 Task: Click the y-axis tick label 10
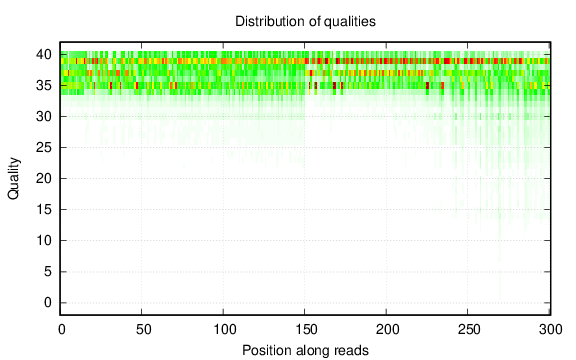pyautogui.click(x=44, y=241)
